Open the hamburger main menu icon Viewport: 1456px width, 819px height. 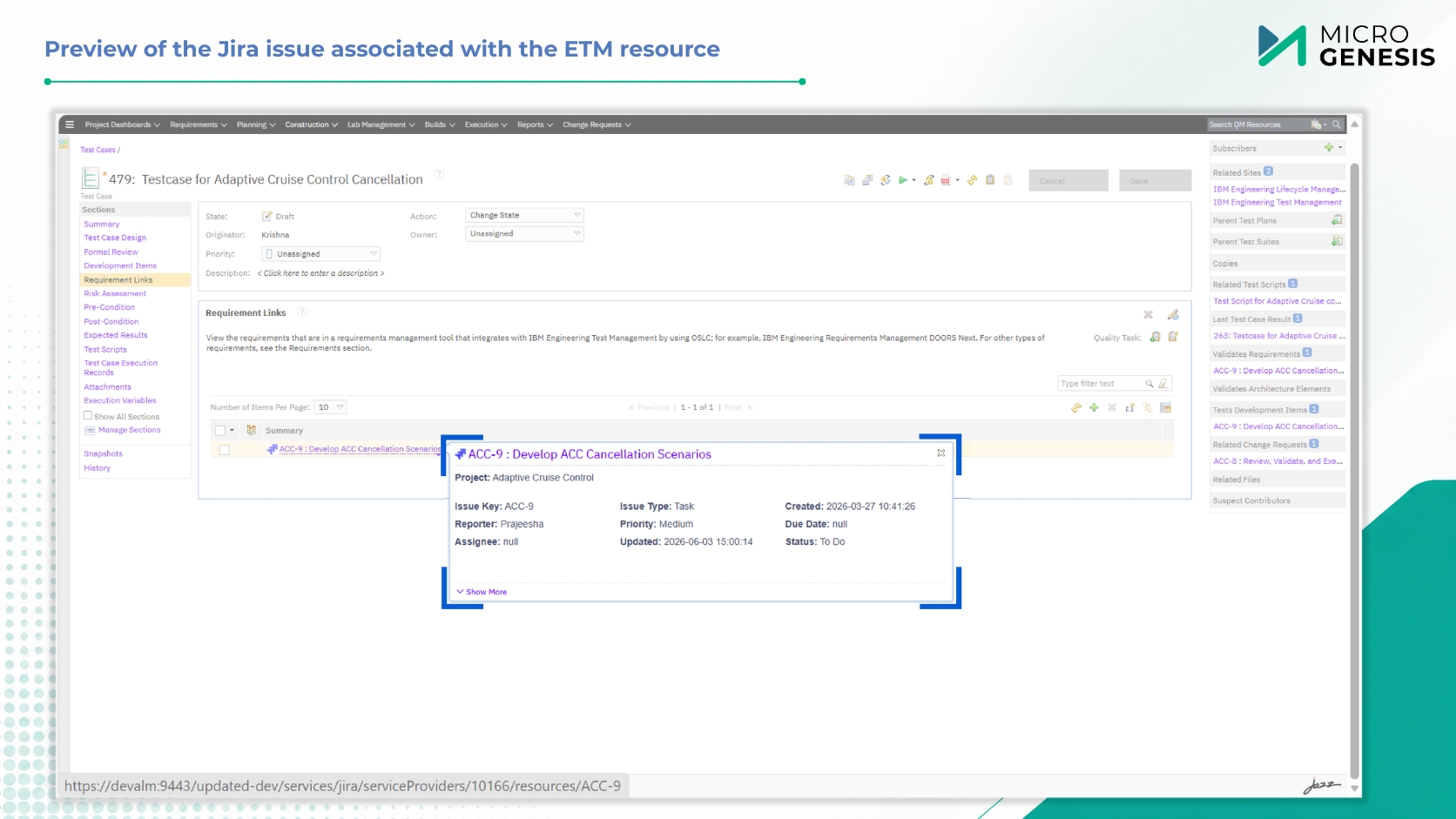pyautogui.click(x=70, y=124)
